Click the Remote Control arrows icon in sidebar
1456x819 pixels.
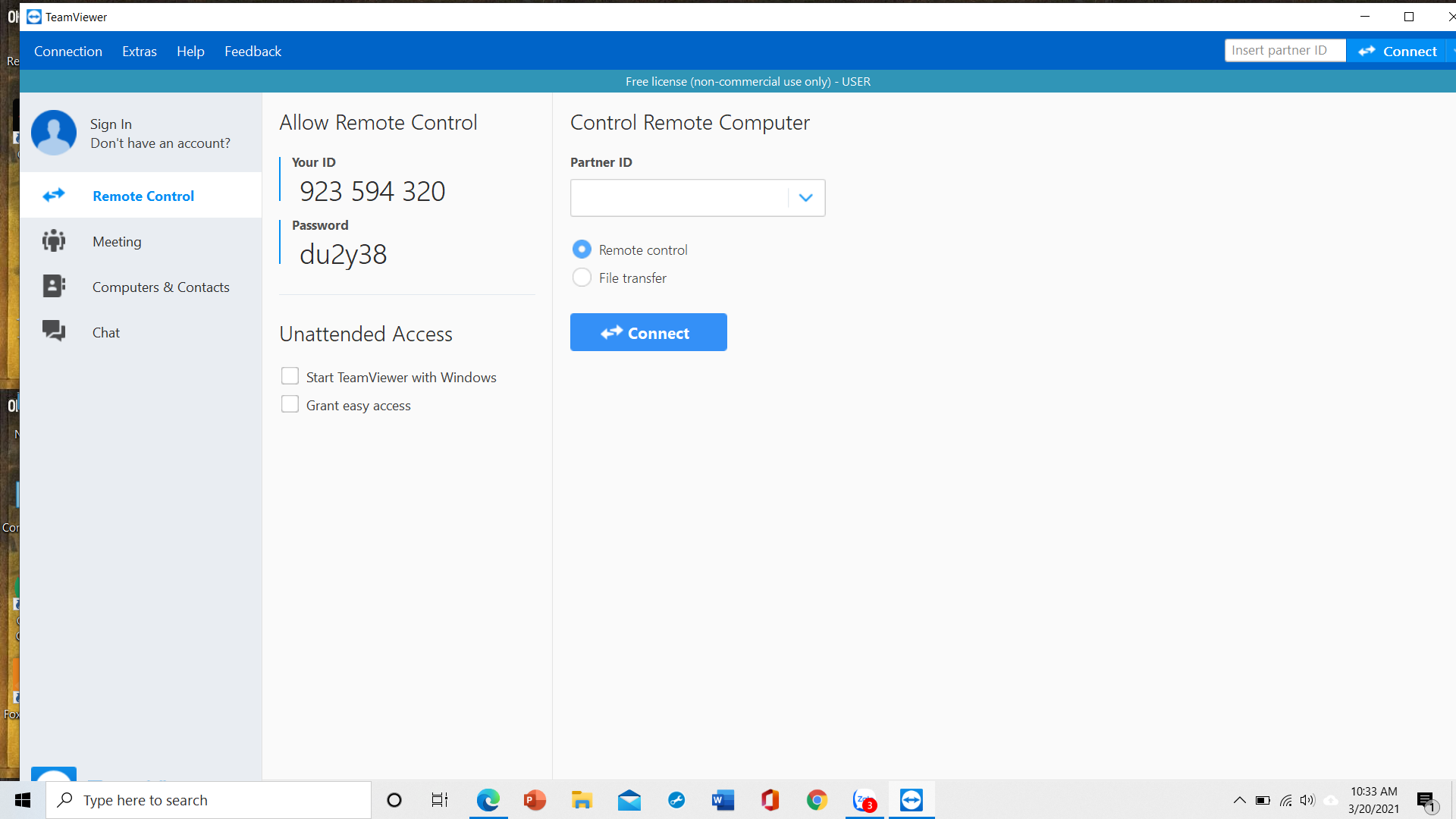point(54,196)
